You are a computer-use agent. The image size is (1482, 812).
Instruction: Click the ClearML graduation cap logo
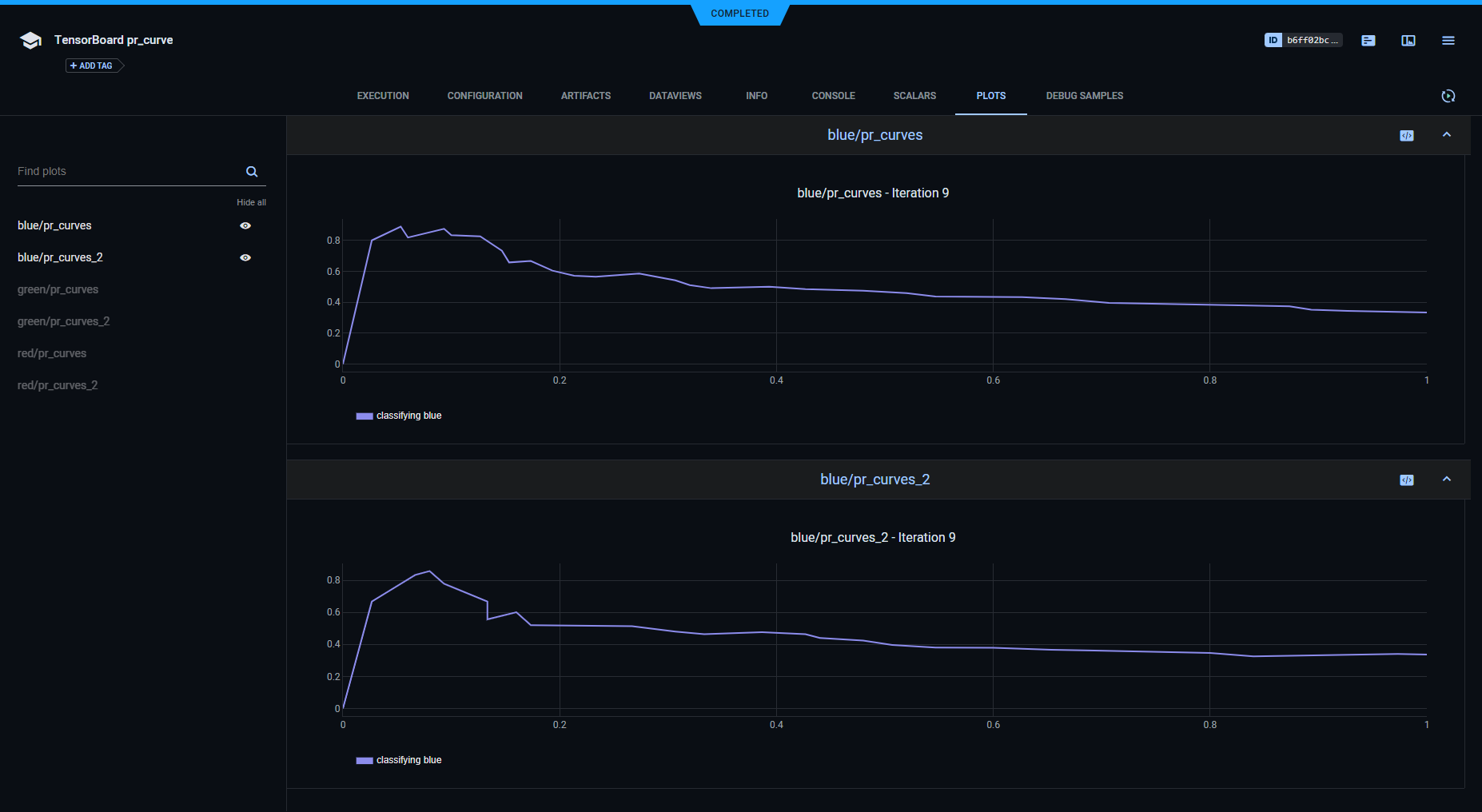point(30,41)
